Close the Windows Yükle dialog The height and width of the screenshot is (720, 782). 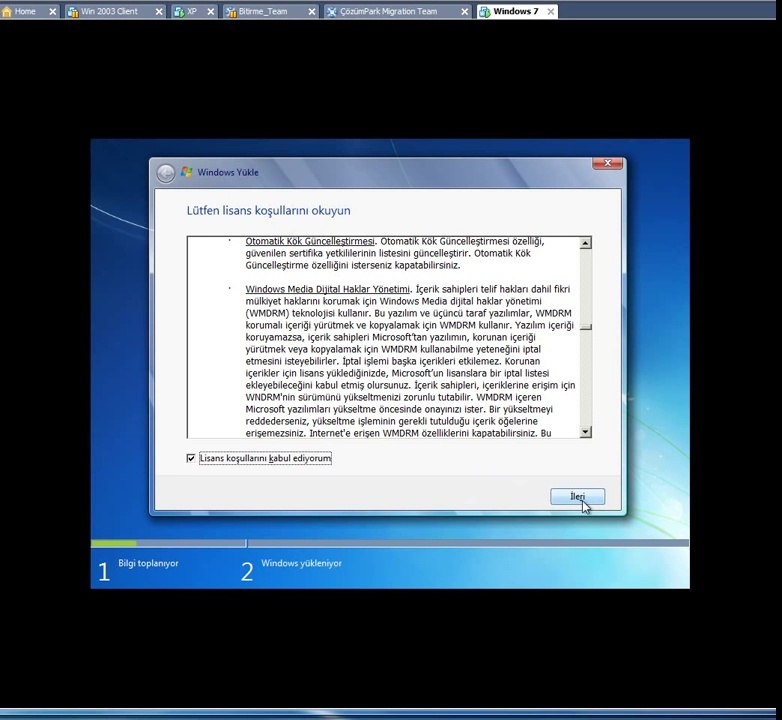pyautogui.click(x=607, y=163)
